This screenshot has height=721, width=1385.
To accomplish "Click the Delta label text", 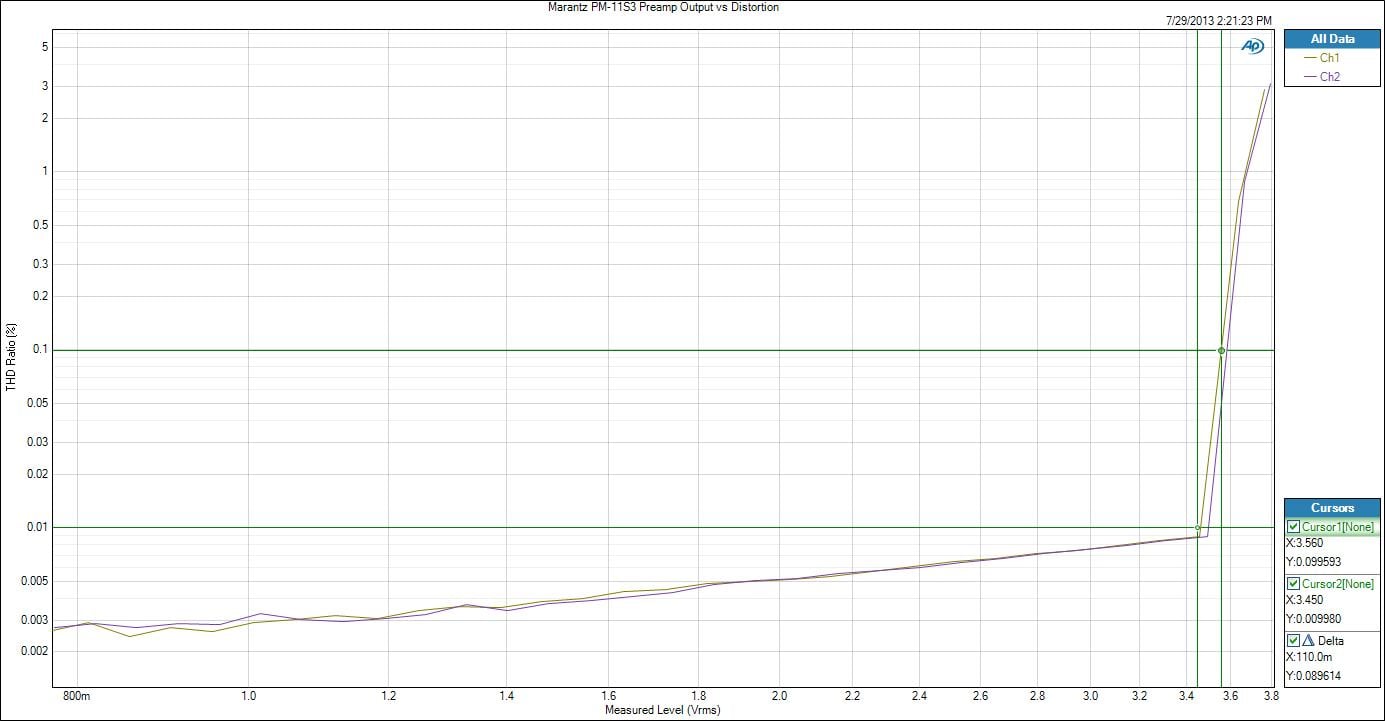I will pyautogui.click(x=1331, y=641).
